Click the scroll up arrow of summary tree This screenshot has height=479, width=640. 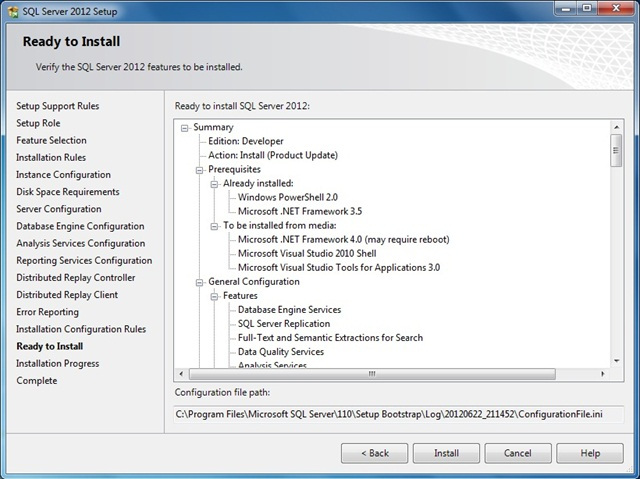[616, 127]
